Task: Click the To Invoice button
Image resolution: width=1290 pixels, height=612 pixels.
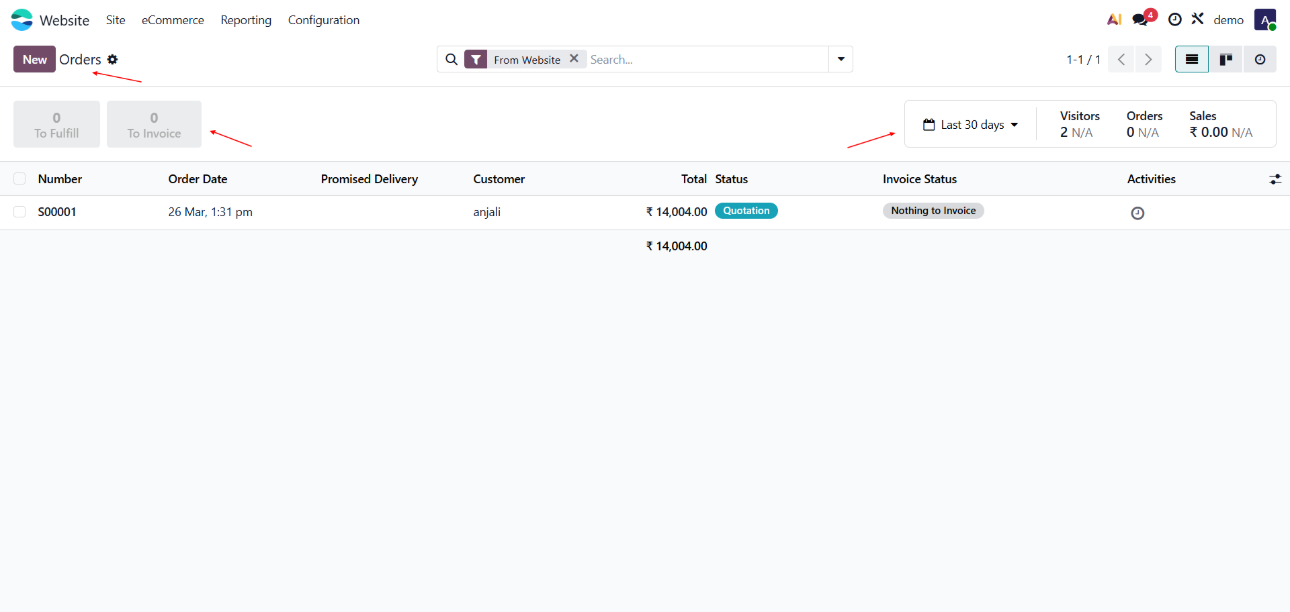Action: coord(154,124)
